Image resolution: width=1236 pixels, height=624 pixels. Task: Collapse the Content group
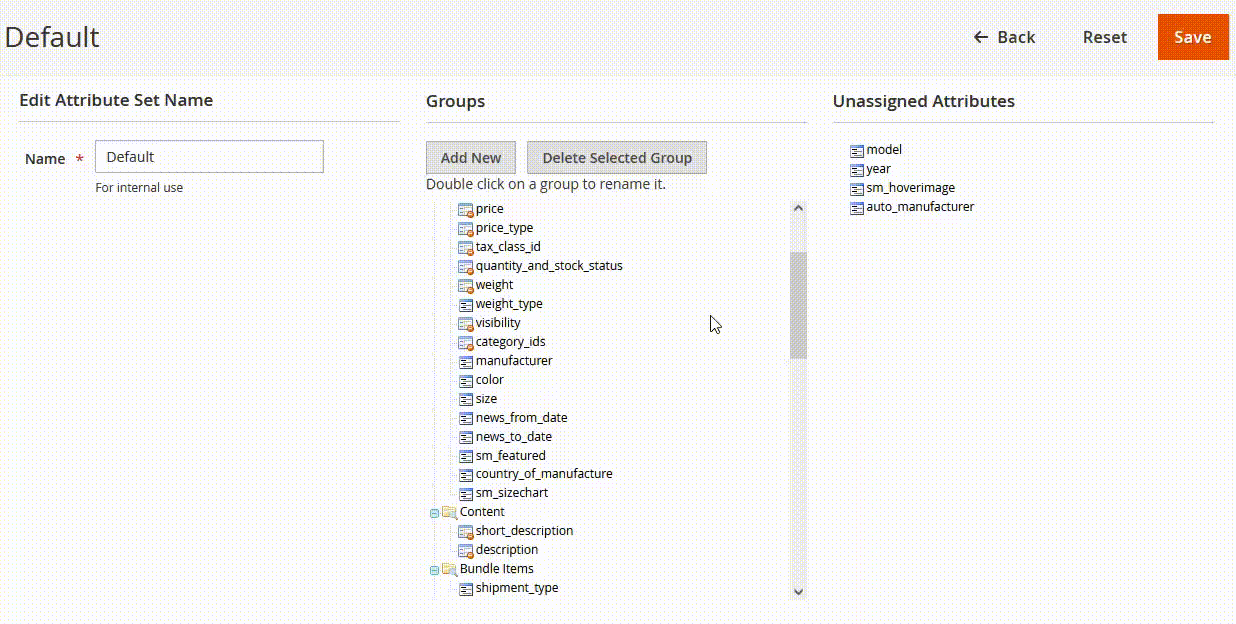tap(434, 513)
